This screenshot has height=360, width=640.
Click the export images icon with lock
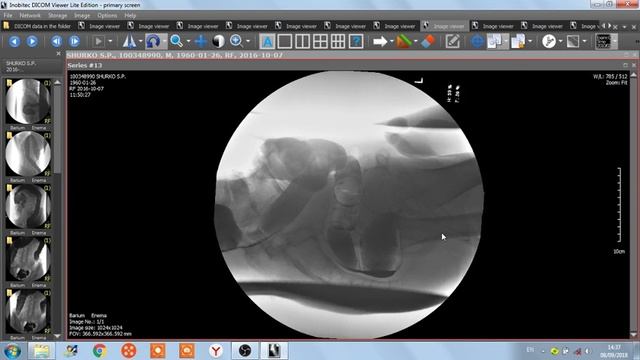pyautogui.click(x=518, y=41)
